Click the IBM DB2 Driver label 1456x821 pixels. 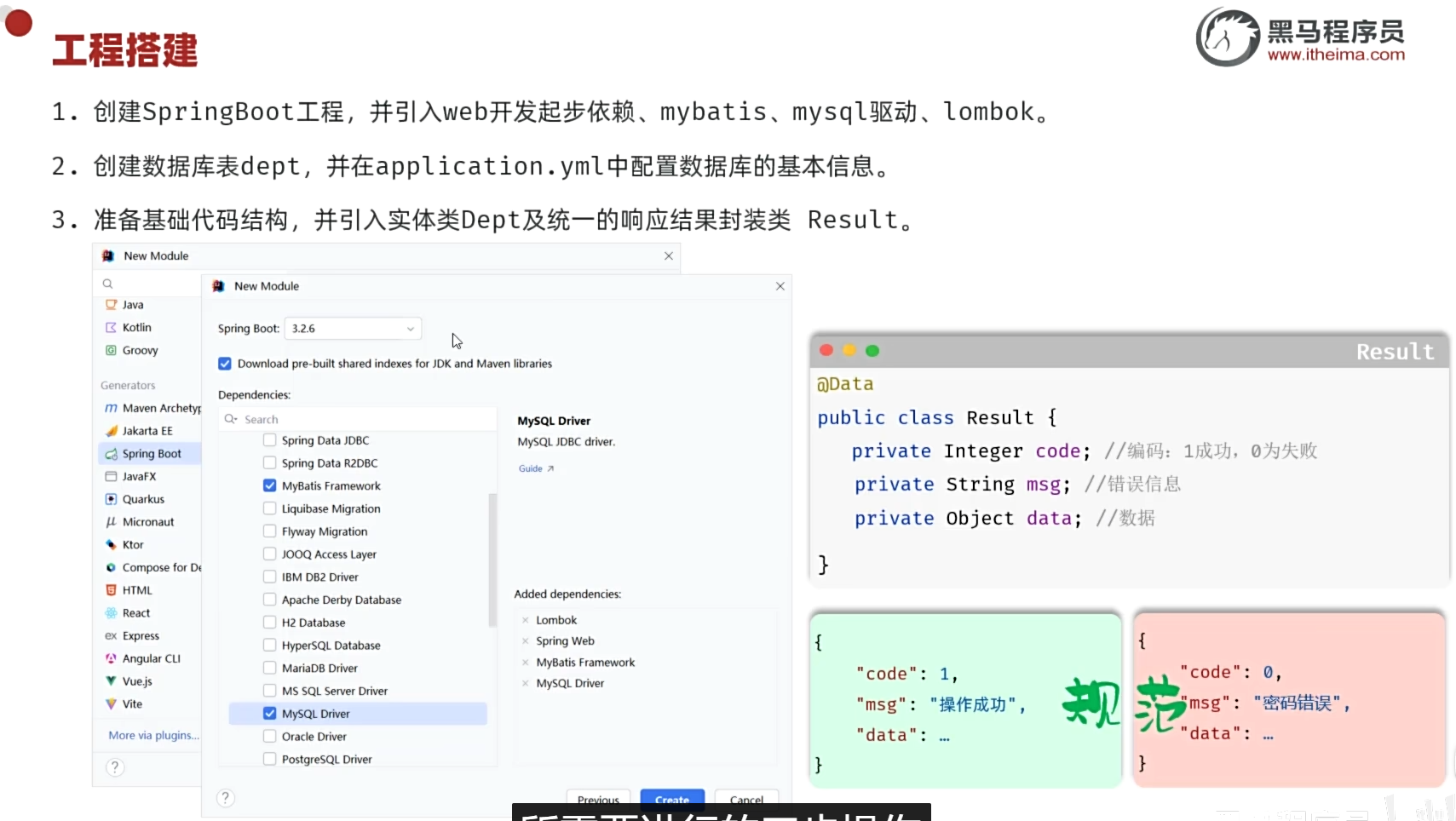[320, 577]
